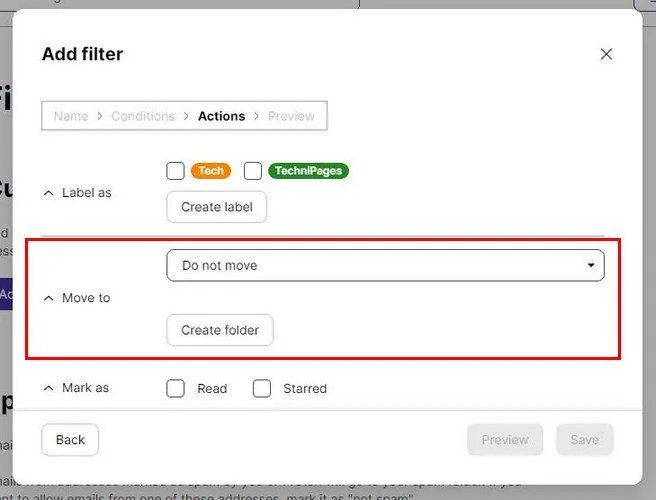Go Back to previous step
Viewport: 656px width, 500px height.
tap(70, 440)
